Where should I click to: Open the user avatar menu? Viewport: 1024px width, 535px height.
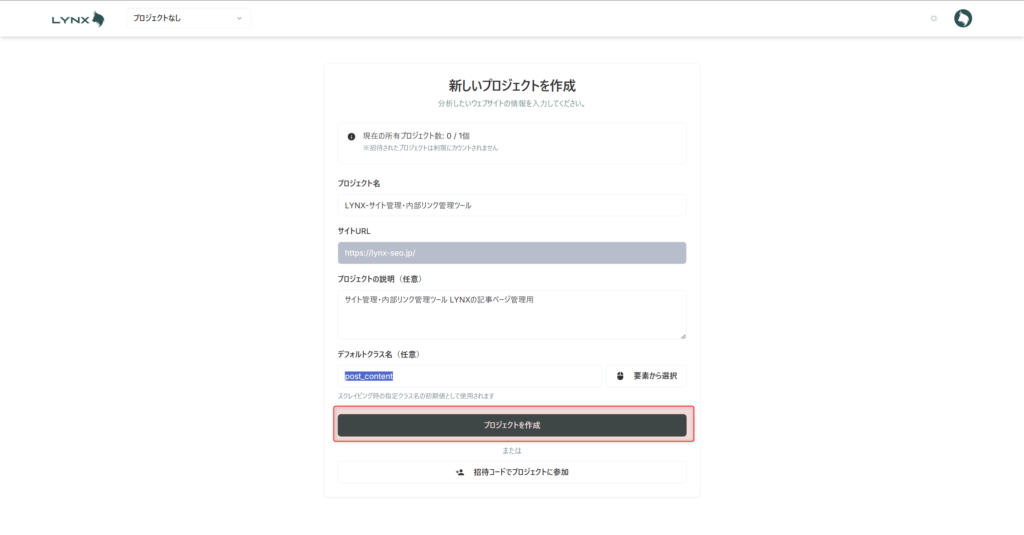[963, 19]
